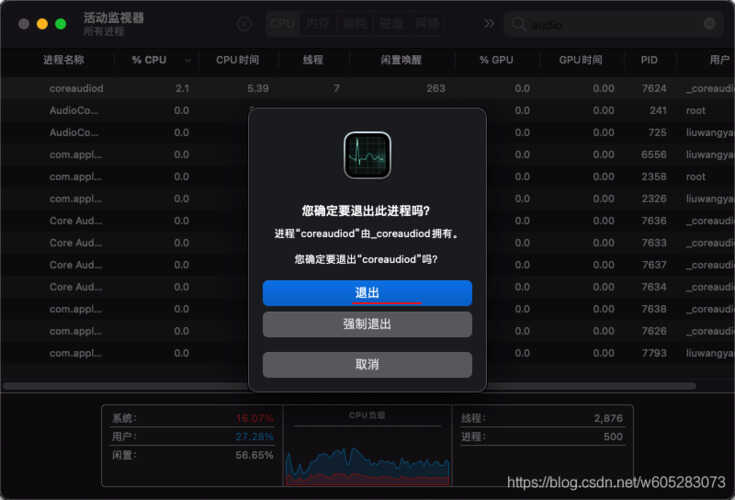
Task: Select the Core Aud... row with PID 7633
Action: (x=368, y=243)
